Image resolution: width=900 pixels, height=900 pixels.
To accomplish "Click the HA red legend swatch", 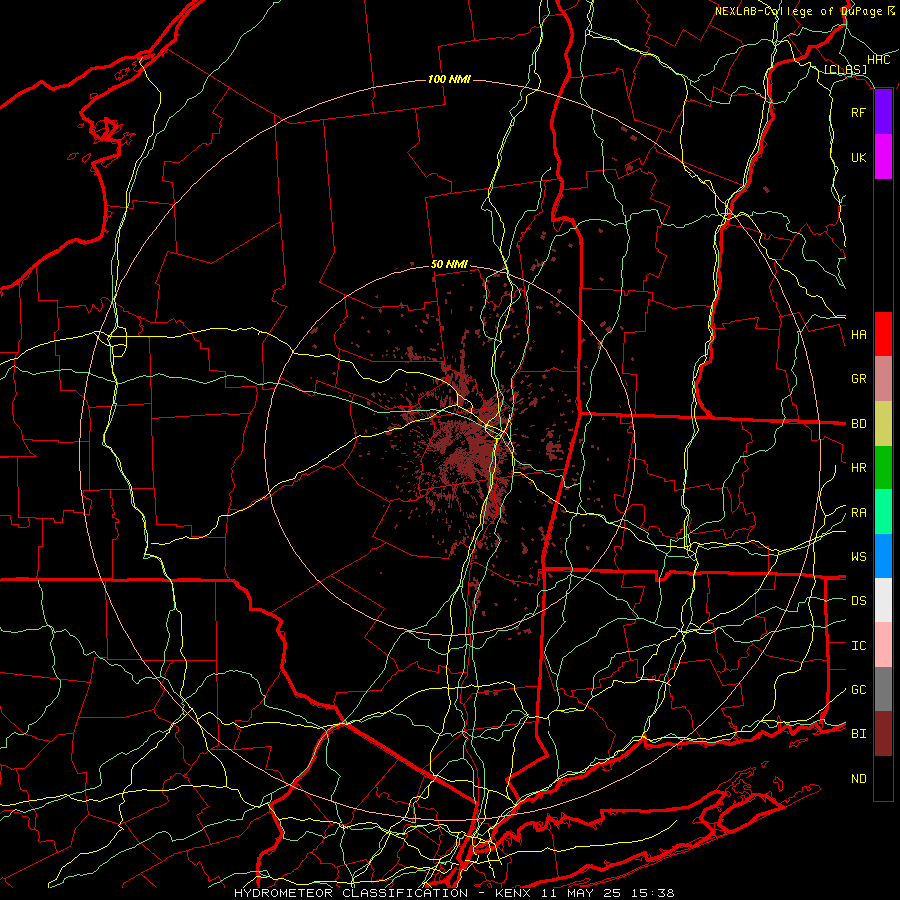I will point(883,334).
